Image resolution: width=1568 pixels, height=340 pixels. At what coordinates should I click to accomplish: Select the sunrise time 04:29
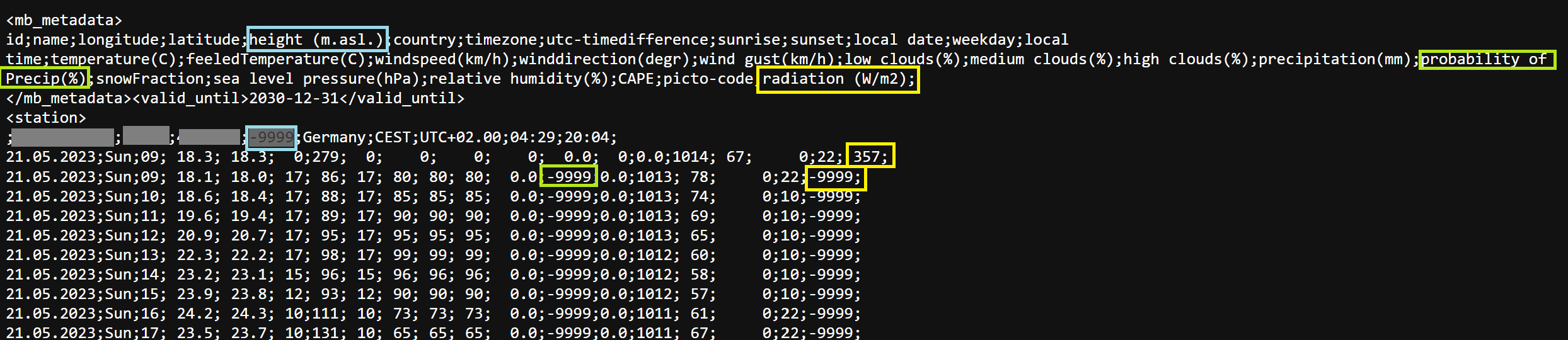pos(533,137)
